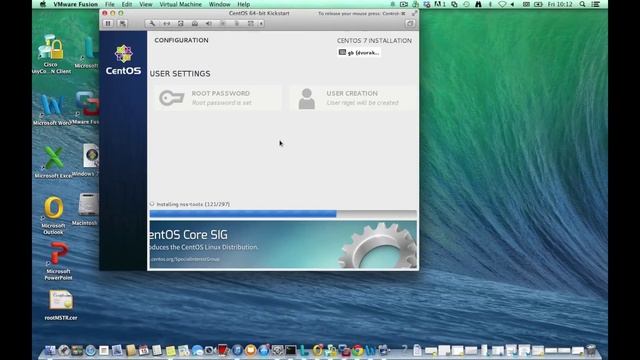This screenshot has height=360, width=640.
Task: Open the Root Password setting
Action: point(218,98)
